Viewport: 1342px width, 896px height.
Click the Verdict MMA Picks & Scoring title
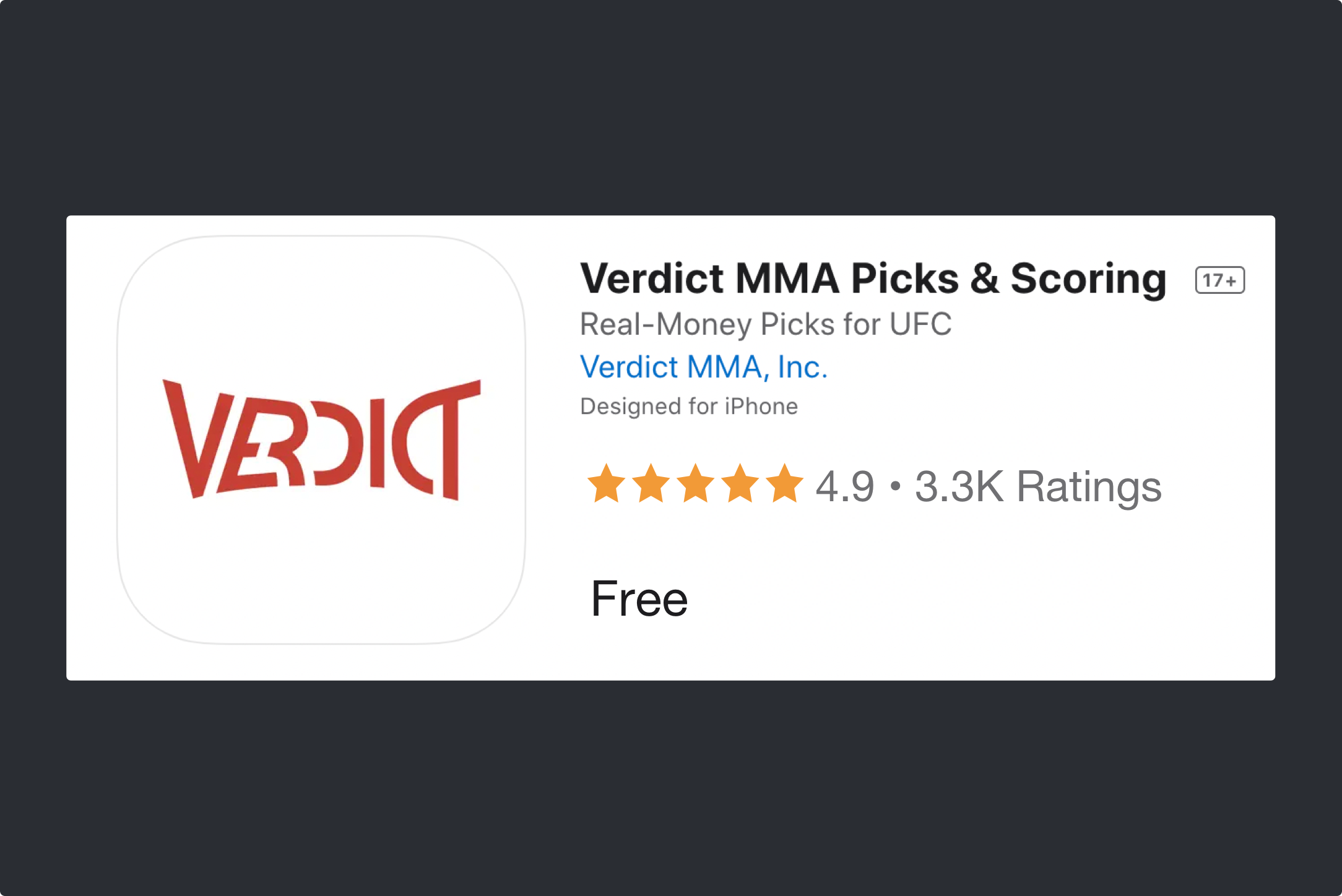[x=873, y=278]
